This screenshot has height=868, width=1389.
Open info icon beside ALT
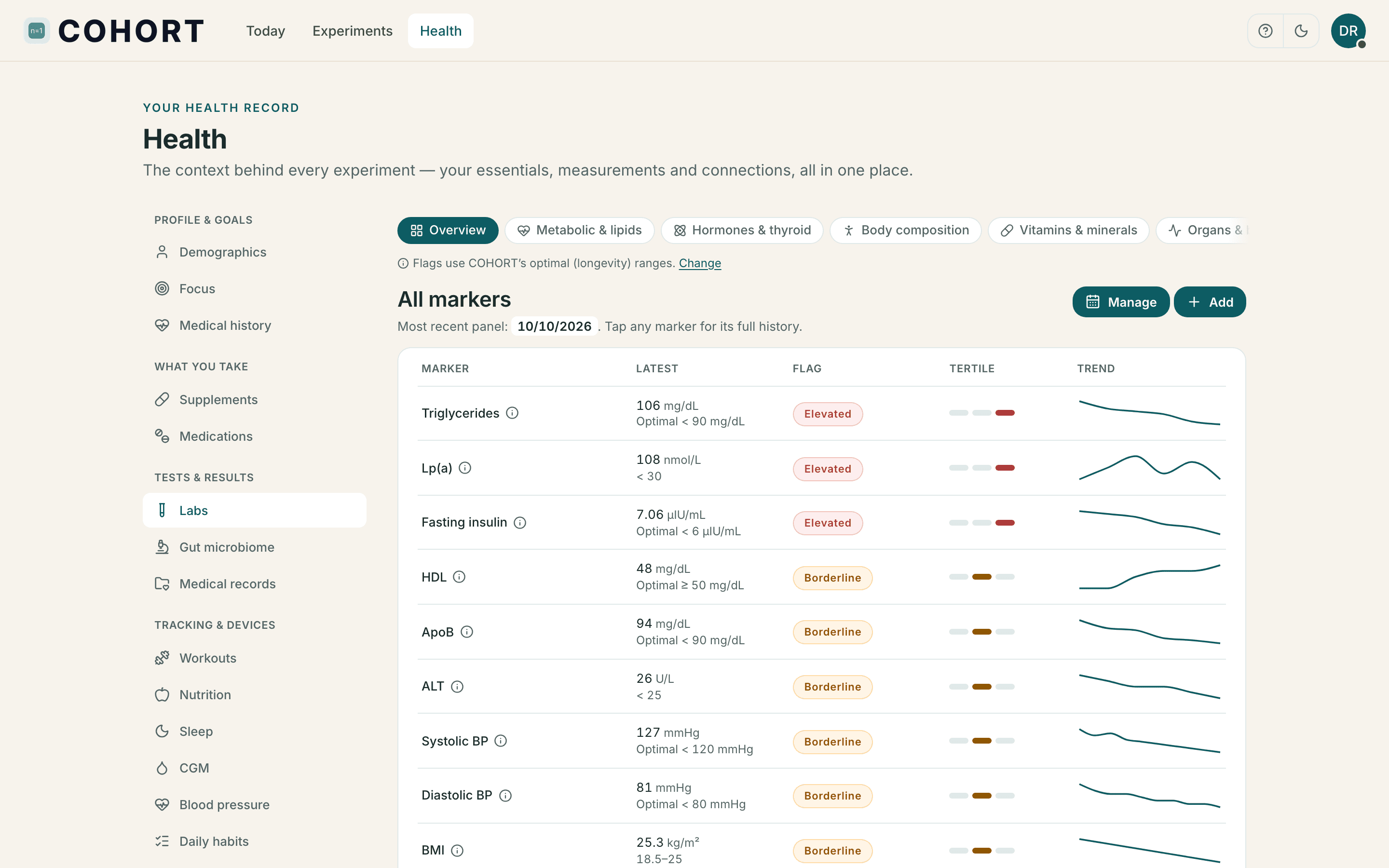[457, 687]
